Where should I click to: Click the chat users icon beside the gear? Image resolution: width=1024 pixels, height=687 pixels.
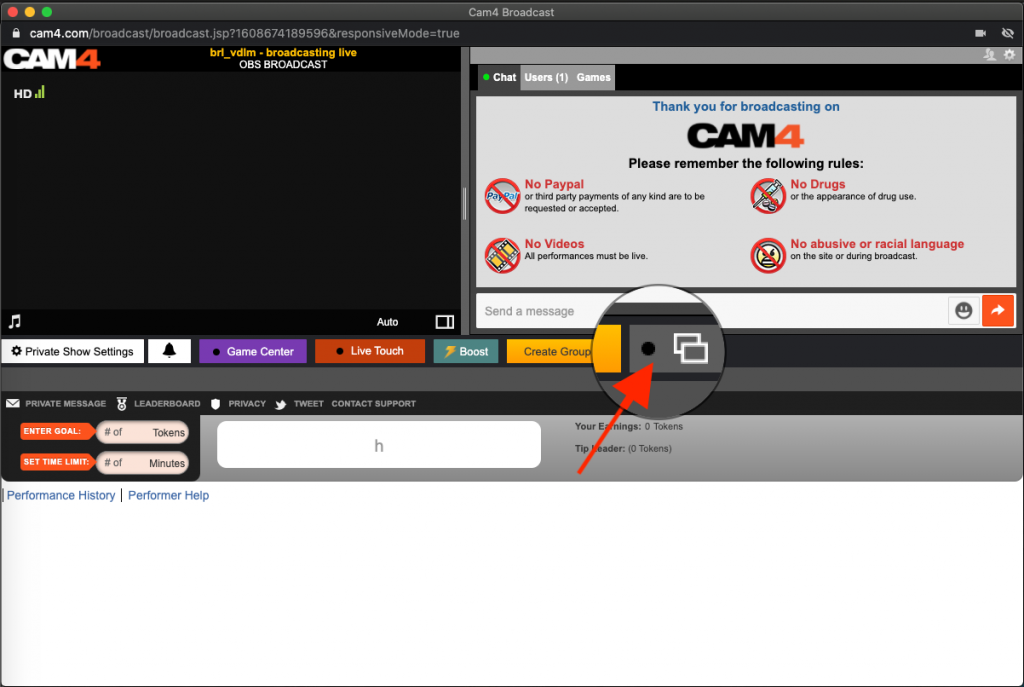coord(990,55)
